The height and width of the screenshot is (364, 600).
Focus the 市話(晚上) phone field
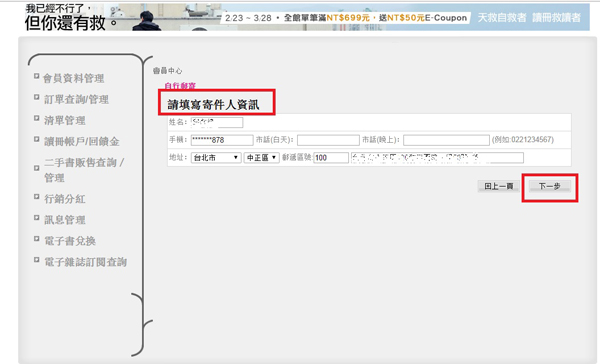[446, 140]
